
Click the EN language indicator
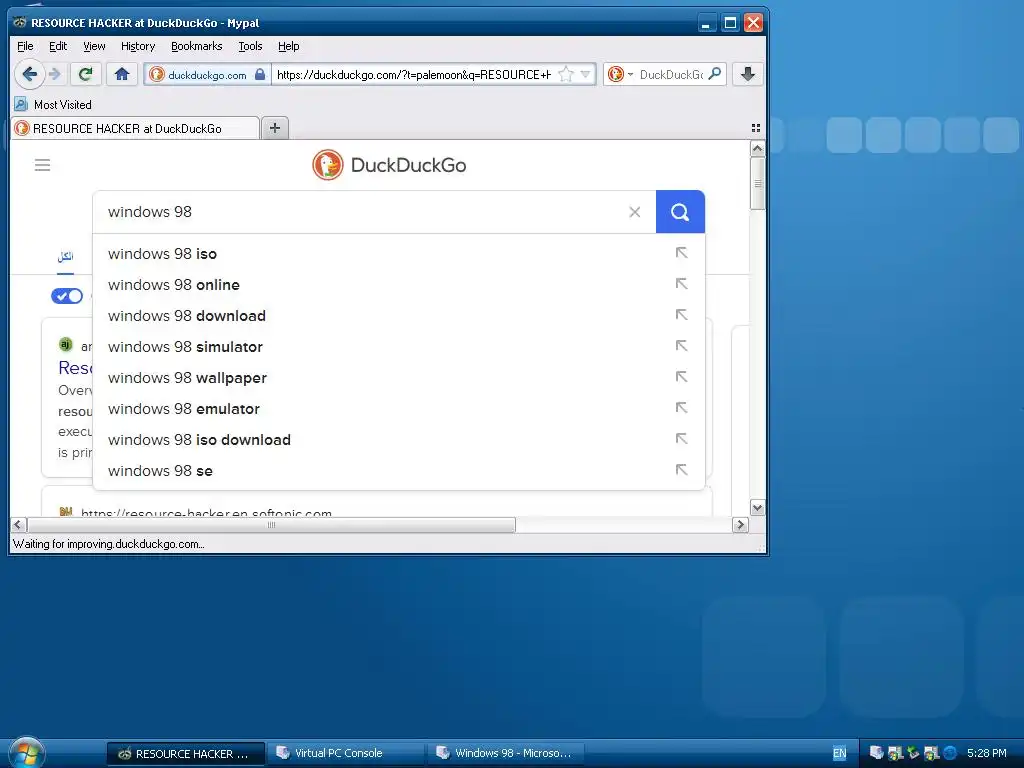(840, 753)
